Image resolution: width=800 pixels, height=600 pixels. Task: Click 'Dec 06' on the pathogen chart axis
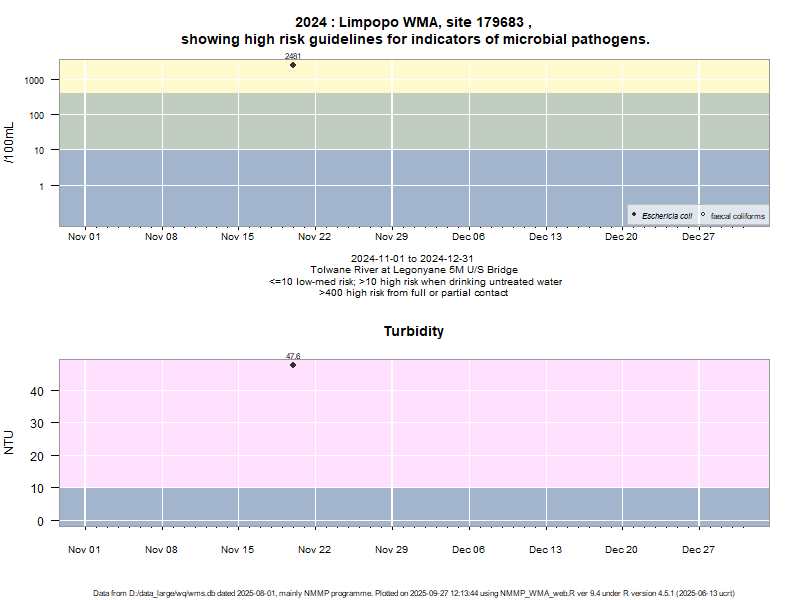(x=468, y=237)
